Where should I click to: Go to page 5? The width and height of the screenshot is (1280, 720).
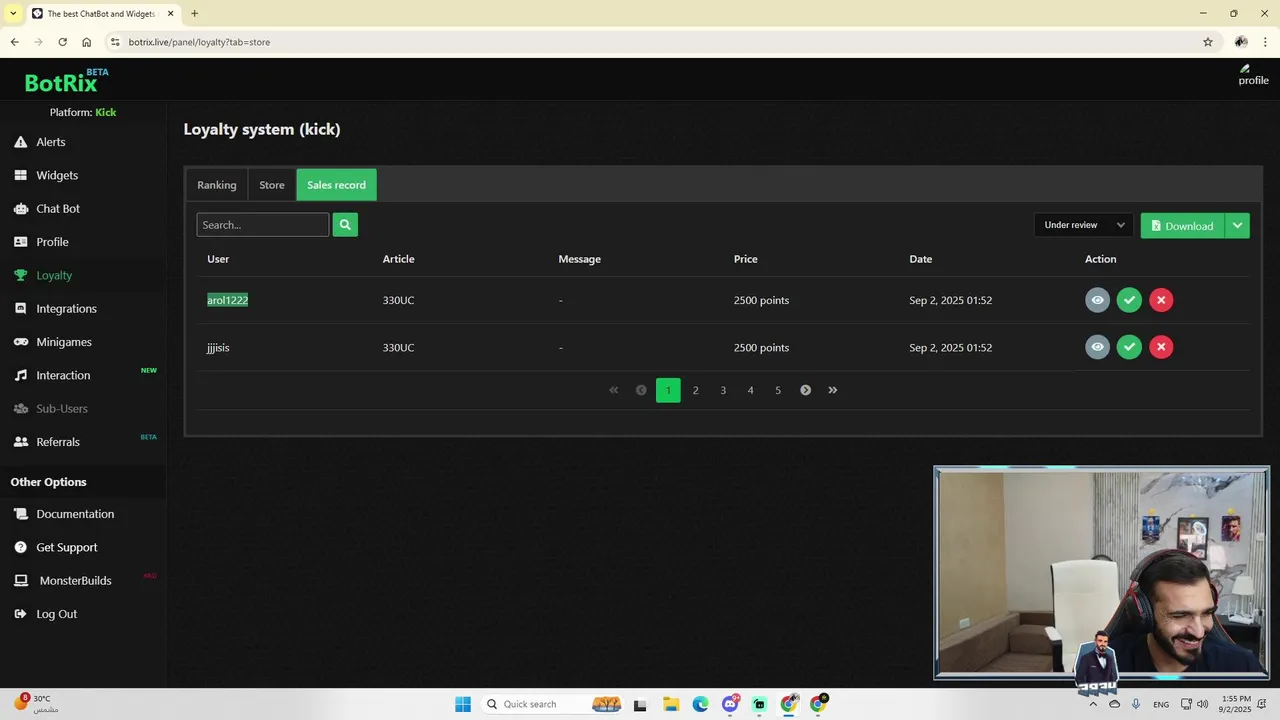coord(778,390)
